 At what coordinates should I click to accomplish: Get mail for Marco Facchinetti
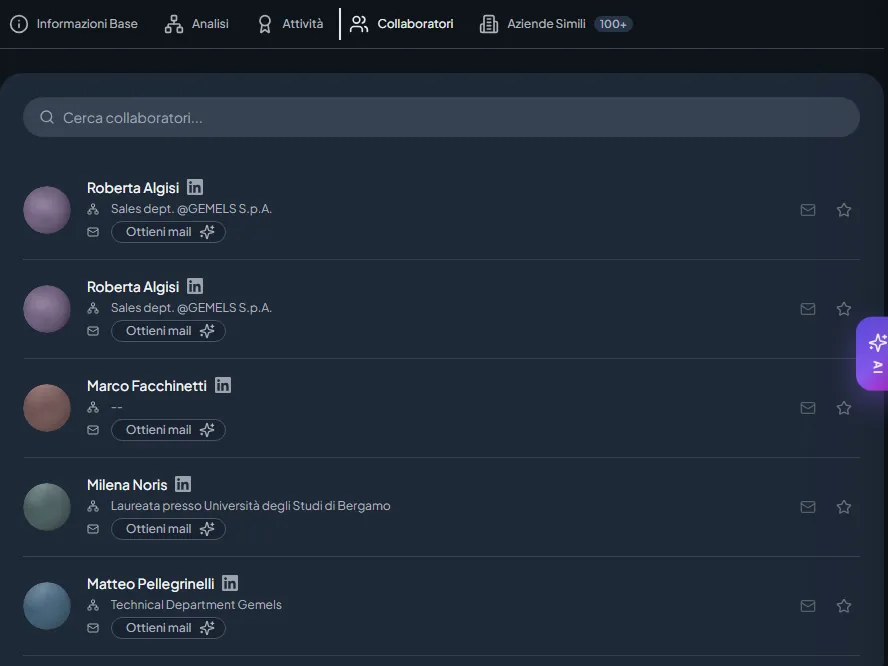point(168,430)
